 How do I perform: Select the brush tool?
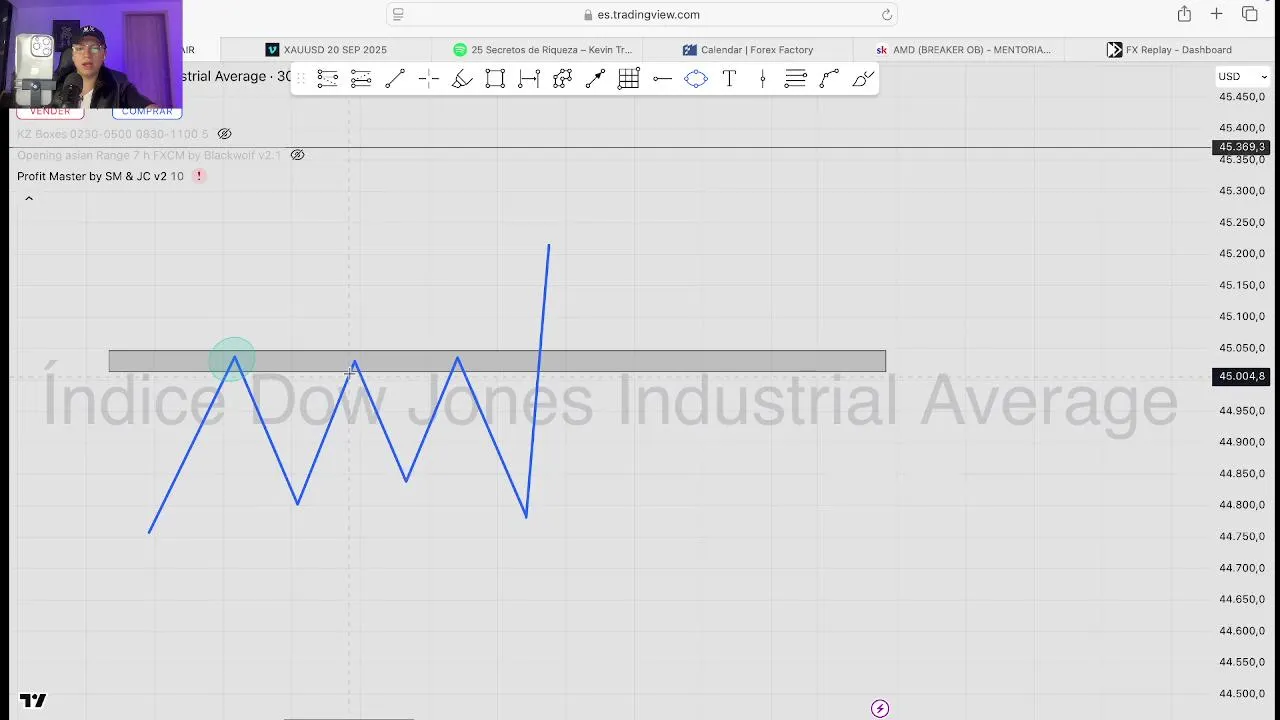coord(863,78)
